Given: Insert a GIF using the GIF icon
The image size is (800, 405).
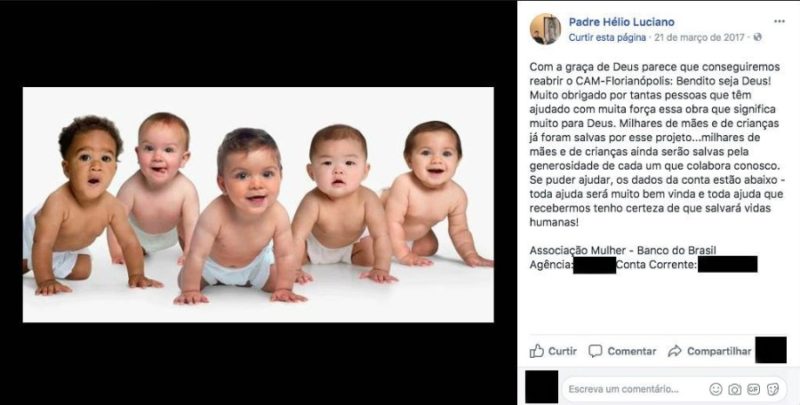Looking at the screenshot, I should (754, 389).
